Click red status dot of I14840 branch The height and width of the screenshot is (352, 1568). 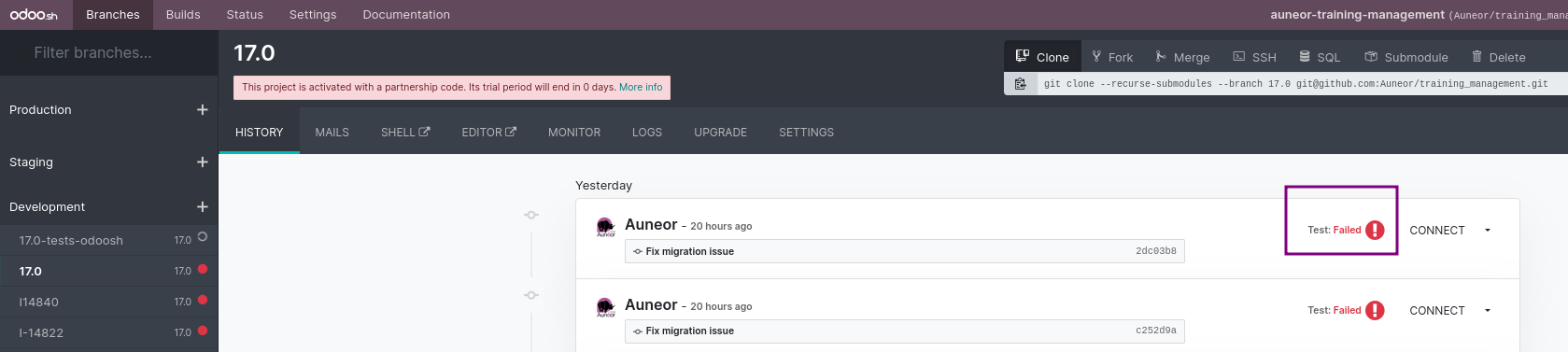203,300
